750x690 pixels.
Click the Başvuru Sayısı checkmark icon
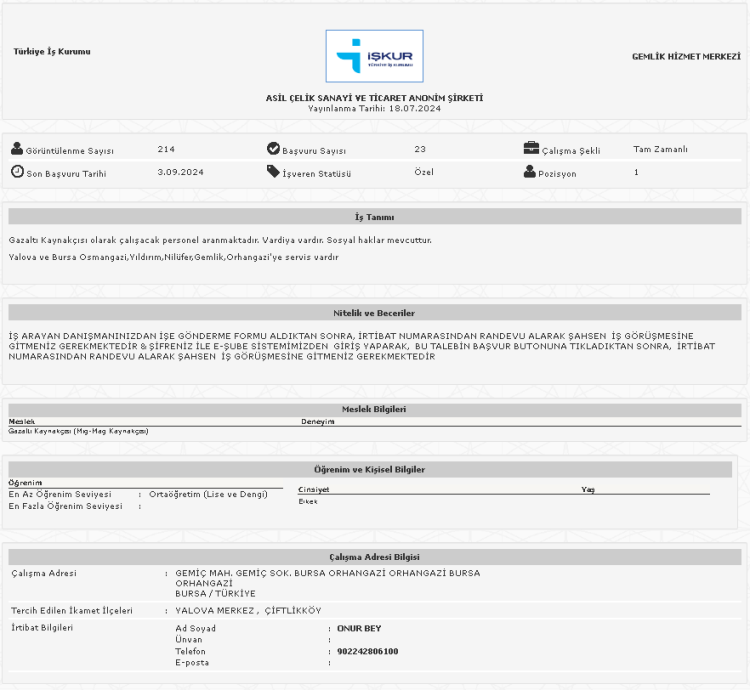coord(273,149)
